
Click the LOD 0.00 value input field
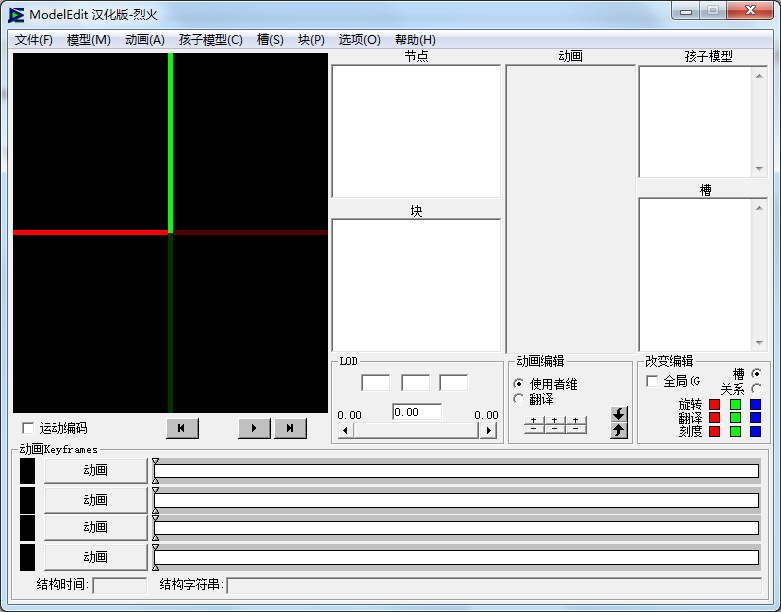[x=417, y=412]
